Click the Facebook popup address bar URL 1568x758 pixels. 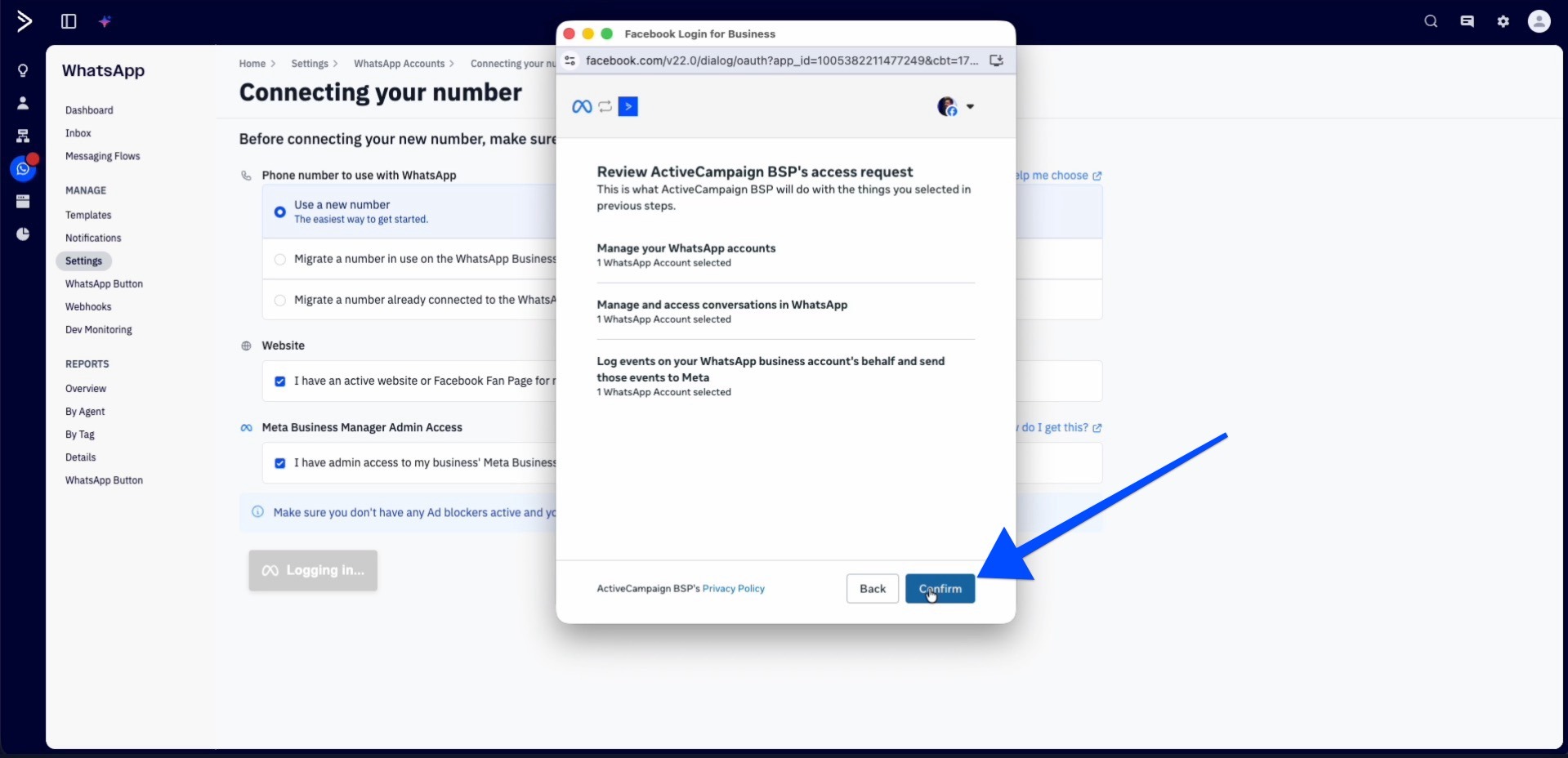pos(782,60)
